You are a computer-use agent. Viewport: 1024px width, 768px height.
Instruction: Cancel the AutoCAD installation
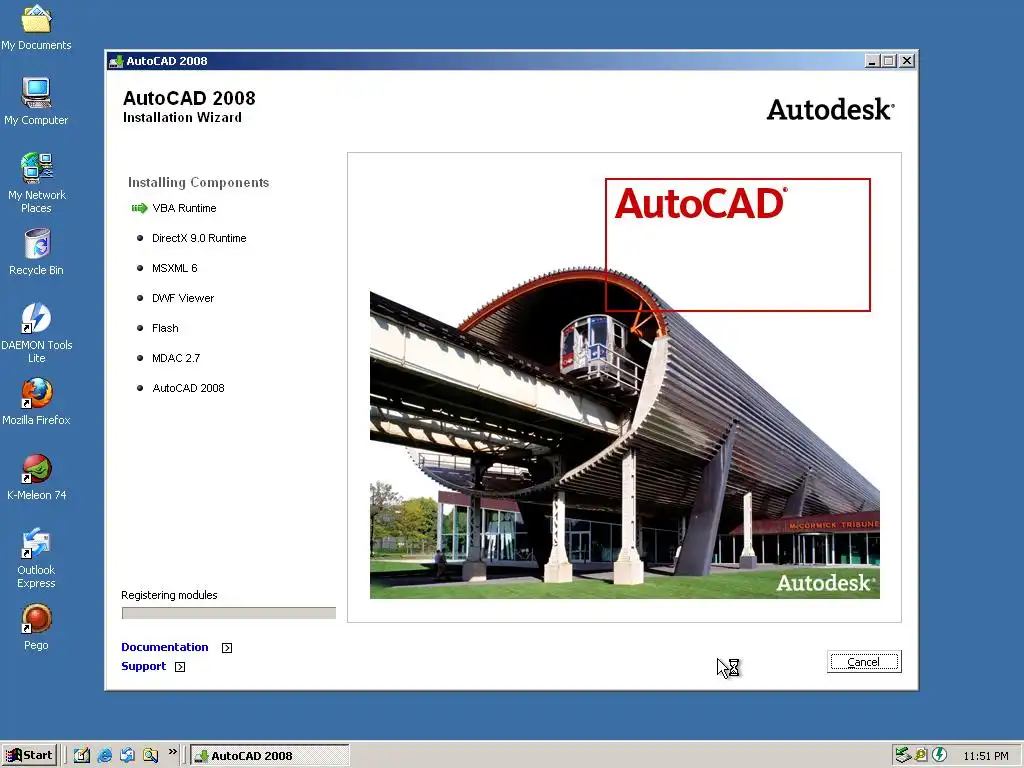tap(864, 662)
